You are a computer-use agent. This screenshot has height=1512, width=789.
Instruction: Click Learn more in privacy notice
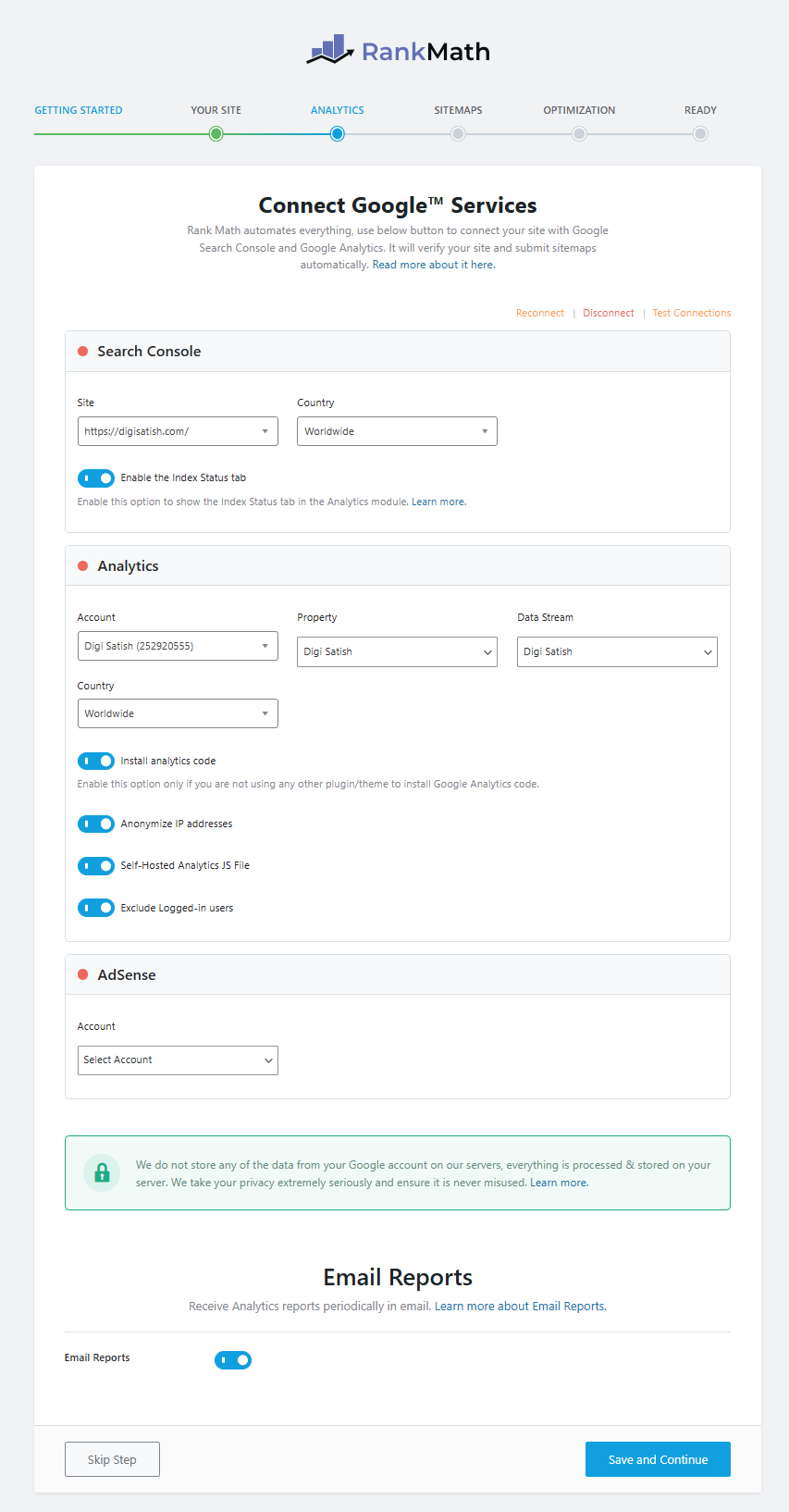click(559, 1183)
